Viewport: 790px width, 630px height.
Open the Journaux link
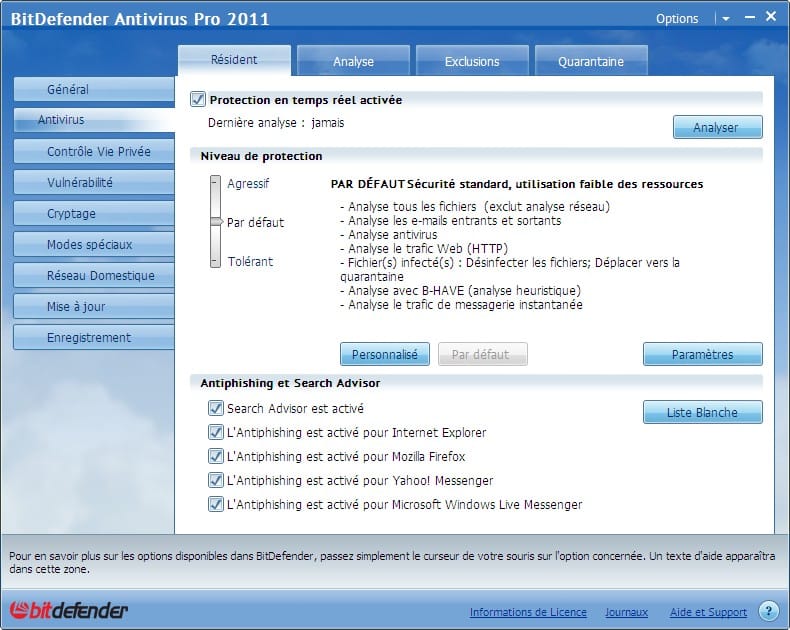(626, 612)
